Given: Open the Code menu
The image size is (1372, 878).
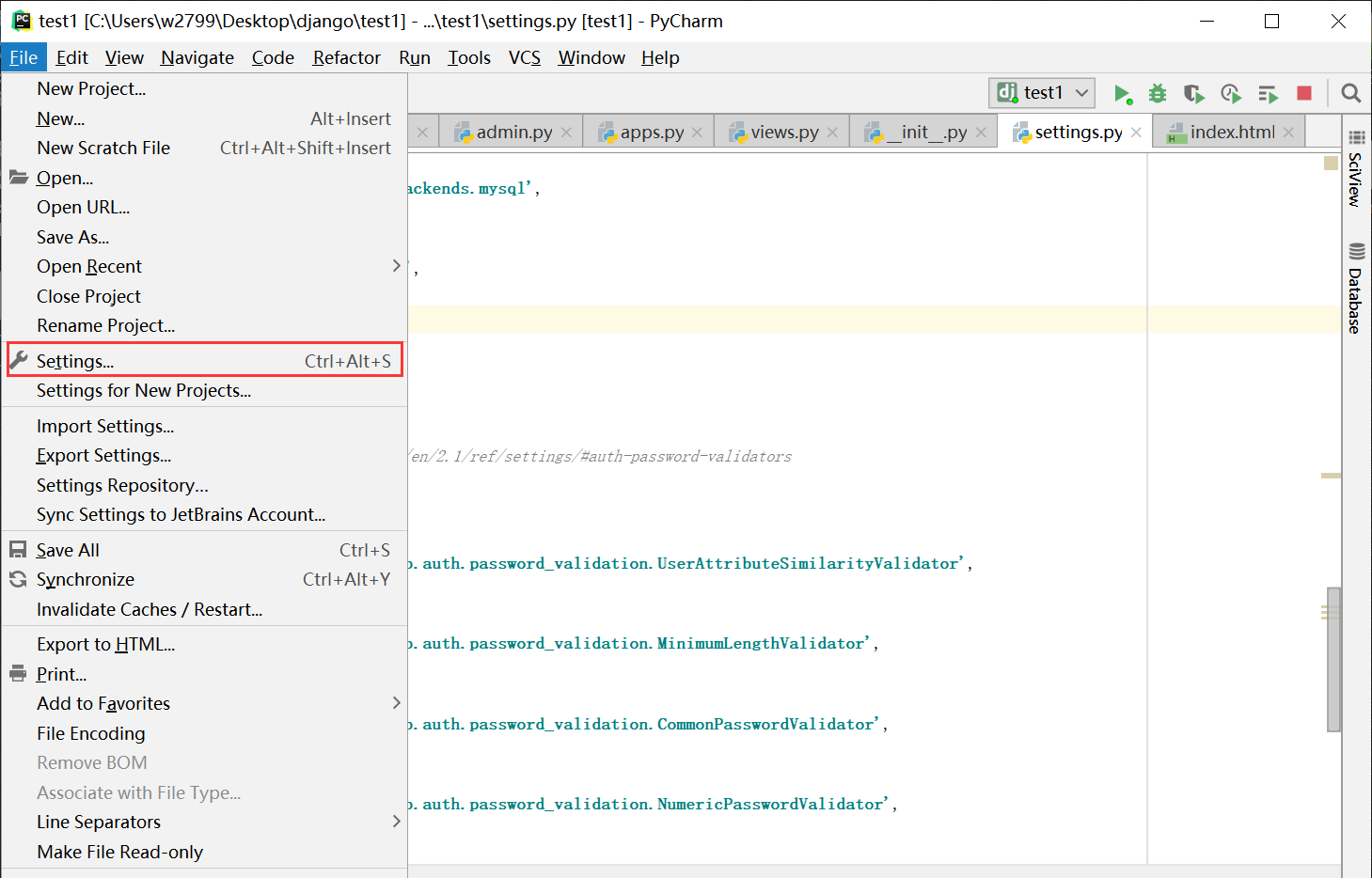Looking at the screenshot, I should (273, 57).
